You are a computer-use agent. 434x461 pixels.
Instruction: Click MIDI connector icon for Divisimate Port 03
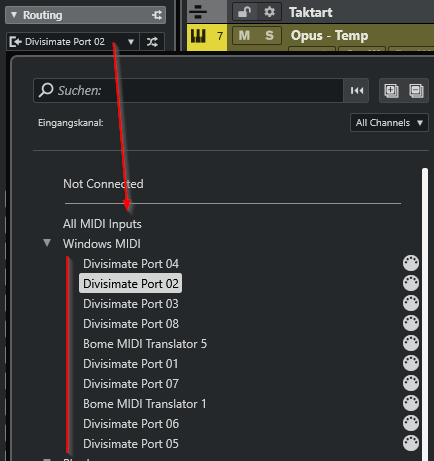point(411,303)
